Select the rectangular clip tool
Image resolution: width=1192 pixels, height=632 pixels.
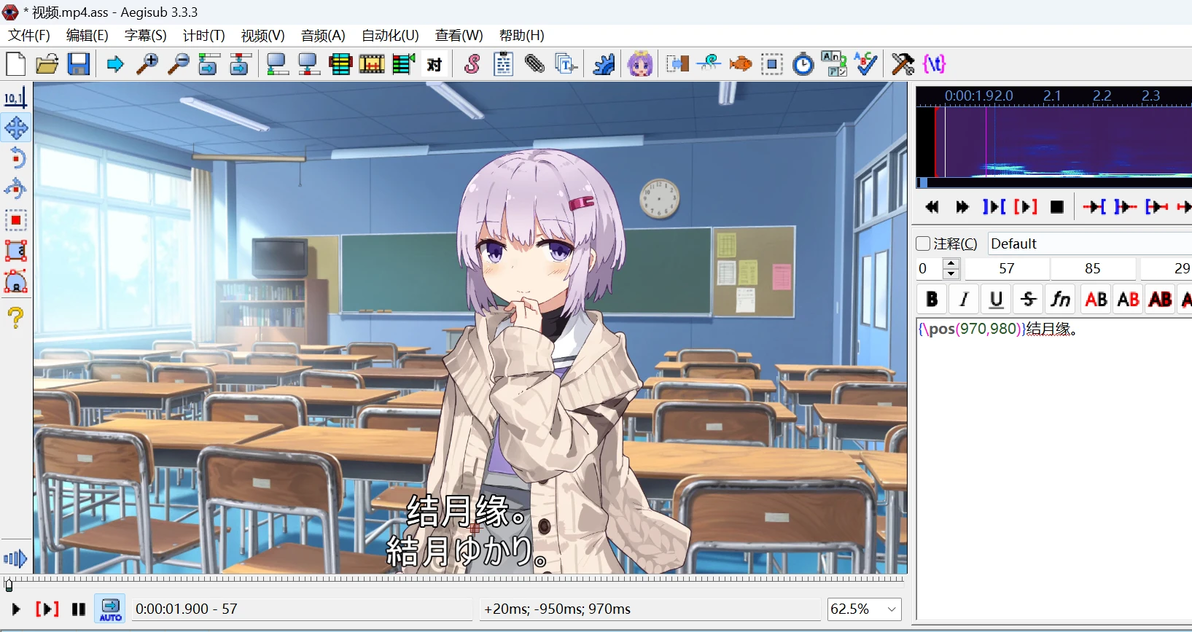tap(16, 250)
